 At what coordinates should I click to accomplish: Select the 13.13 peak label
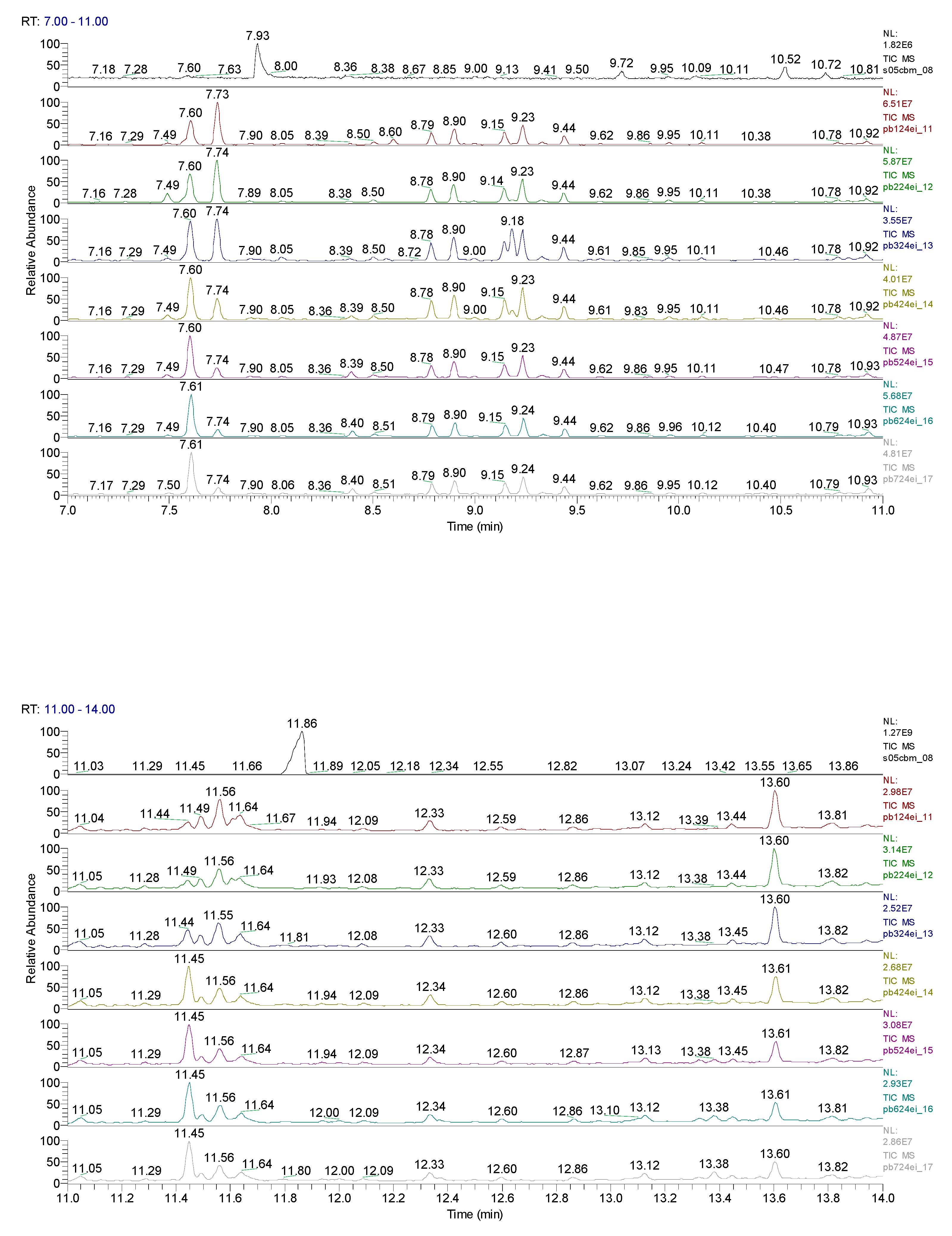point(646,1050)
